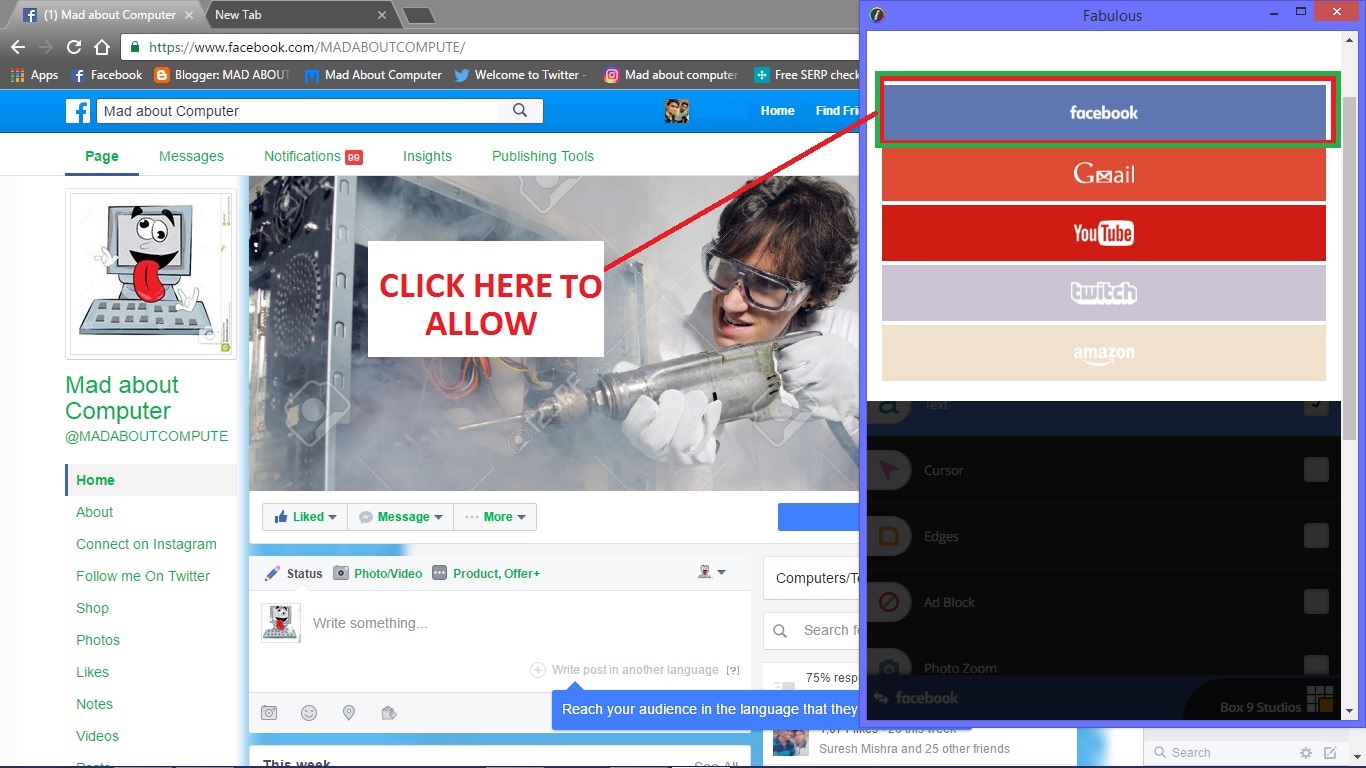Open Notes in the page sidebar

[x=94, y=704]
